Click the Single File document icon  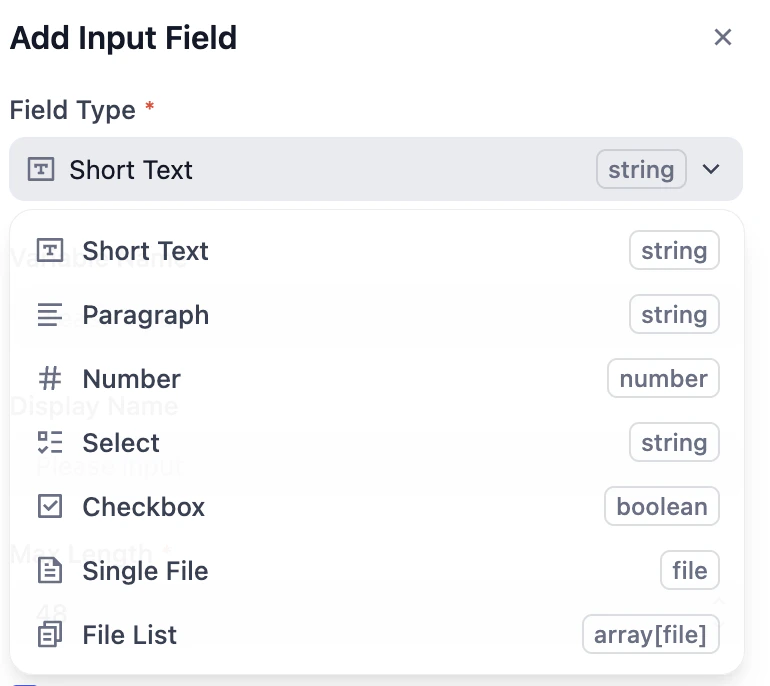coord(49,571)
